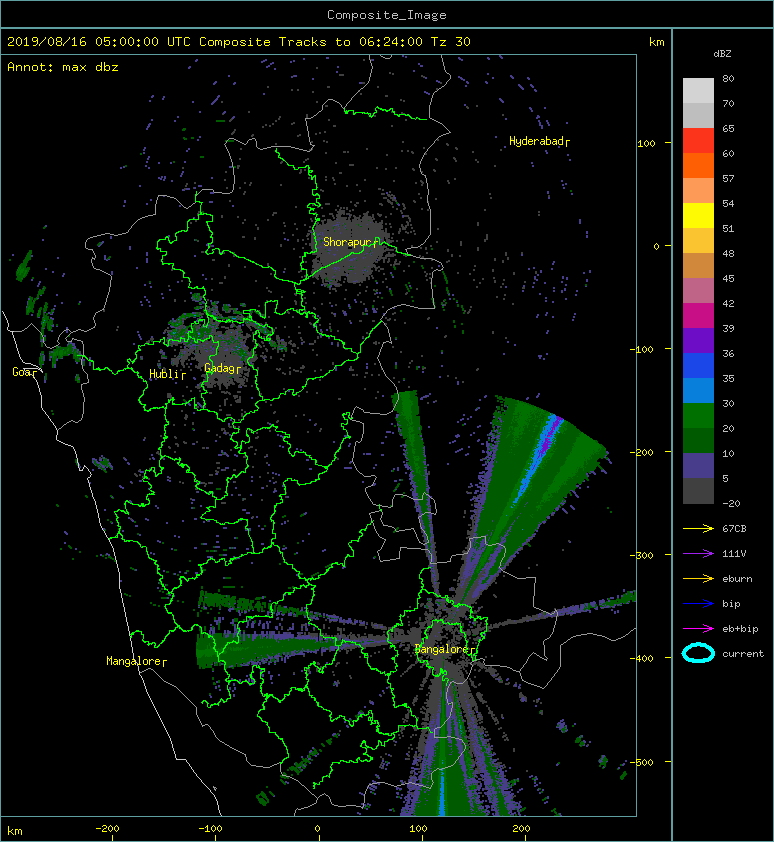Click the 'km' unit label at the bottom-left
Image resolution: width=774 pixels, height=842 pixels.
click(x=15, y=831)
